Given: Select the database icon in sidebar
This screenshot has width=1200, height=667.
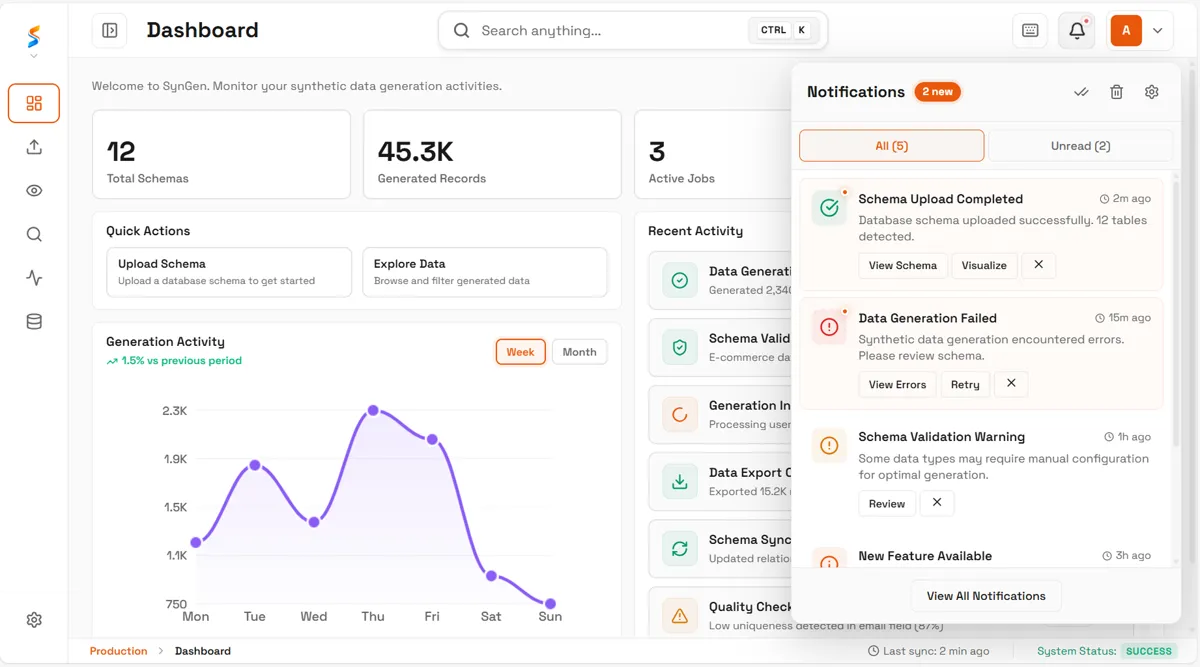Looking at the screenshot, I should [x=34, y=322].
